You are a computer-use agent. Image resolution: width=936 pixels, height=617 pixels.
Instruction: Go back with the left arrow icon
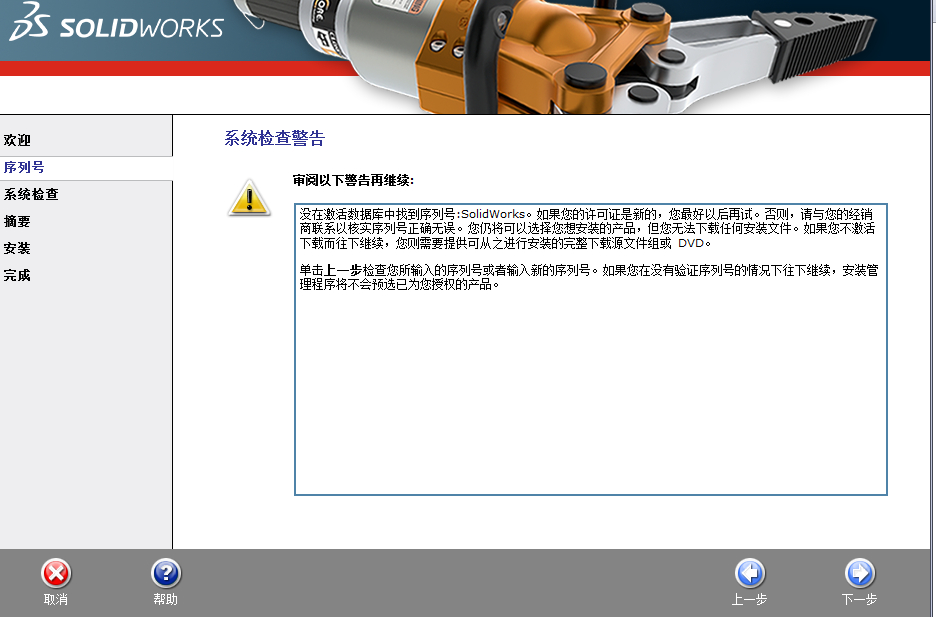pos(750,573)
